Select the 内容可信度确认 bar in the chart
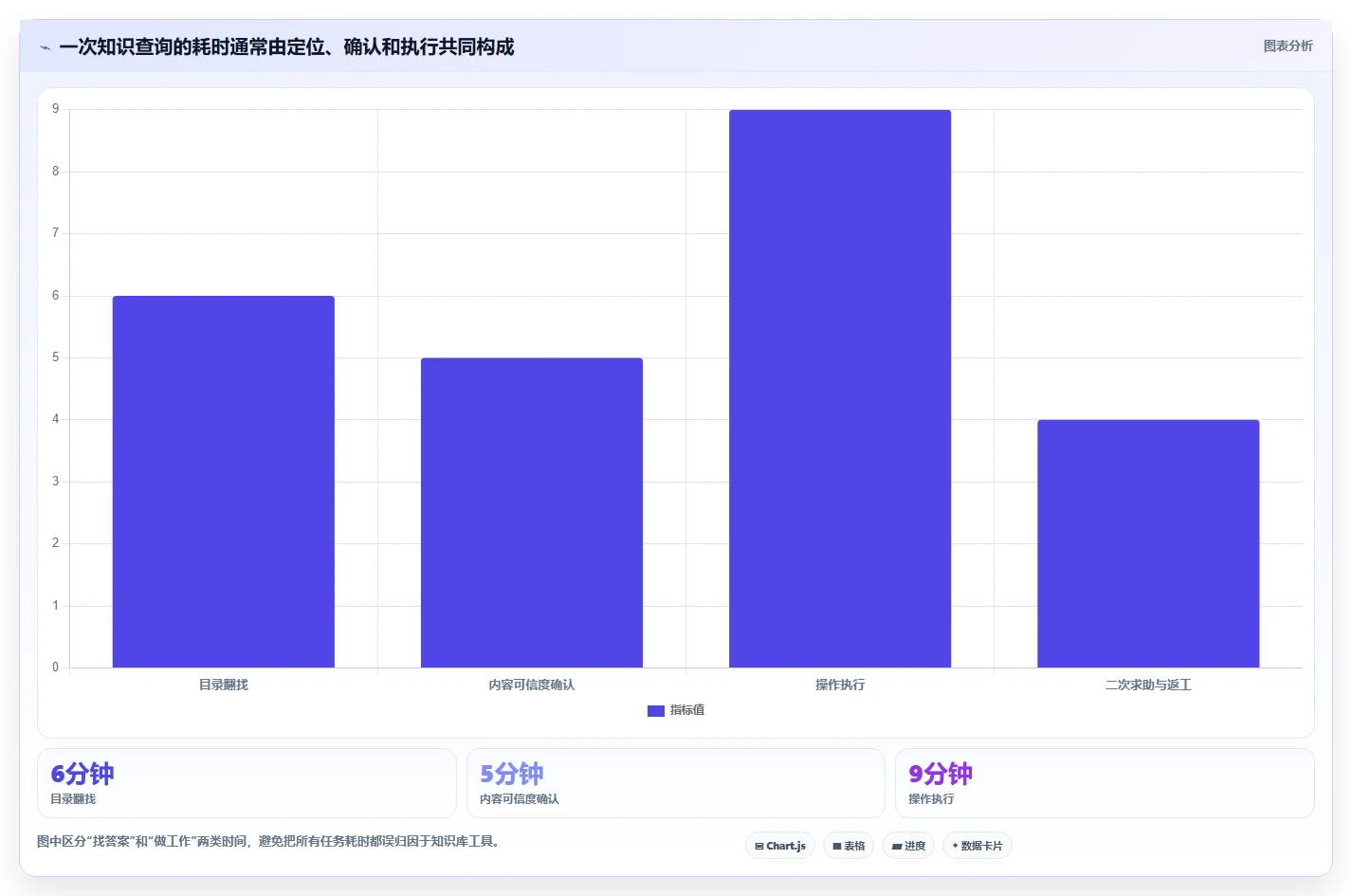Viewport: 1352px width, 896px height. [x=532, y=513]
